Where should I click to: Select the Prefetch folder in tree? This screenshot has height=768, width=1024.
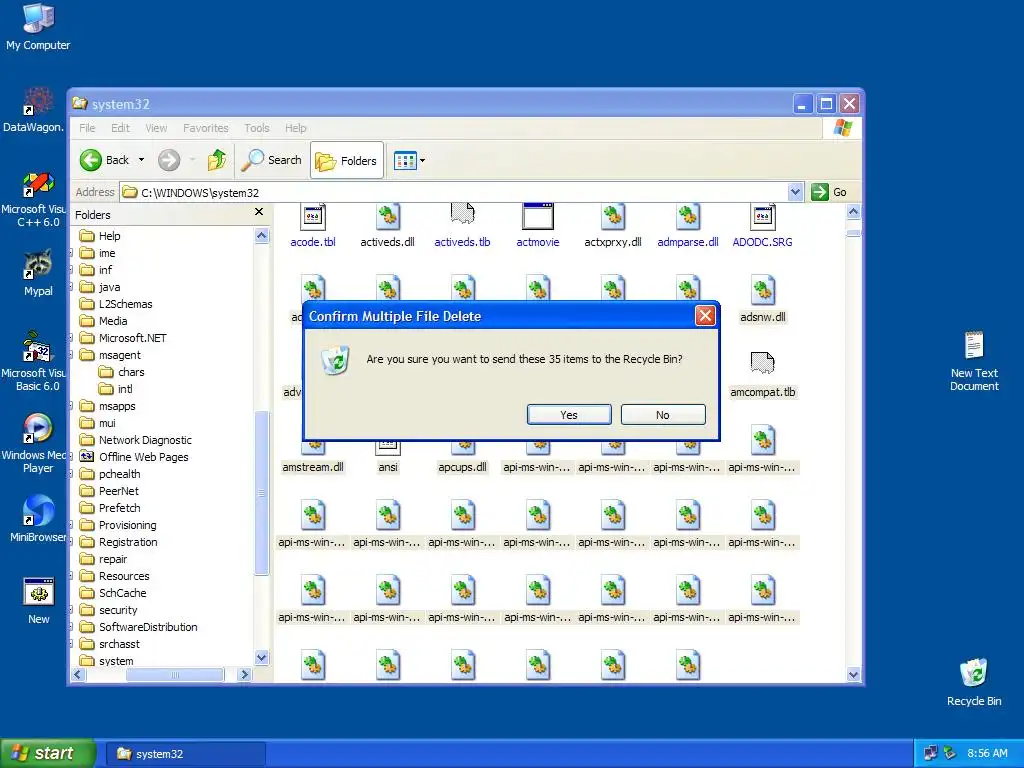point(110,507)
